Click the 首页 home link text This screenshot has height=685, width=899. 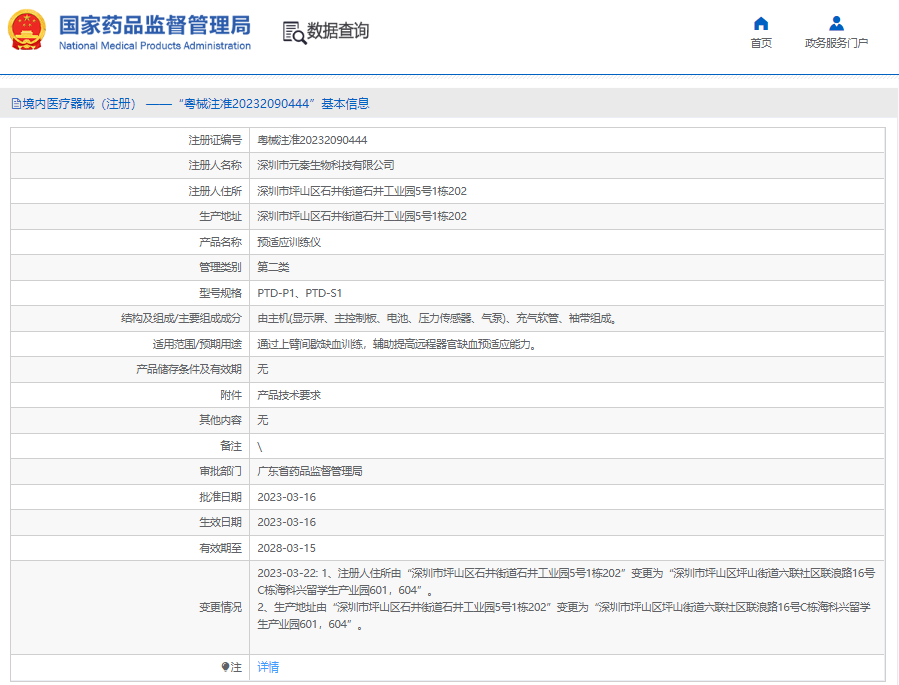(x=761, y=43)
